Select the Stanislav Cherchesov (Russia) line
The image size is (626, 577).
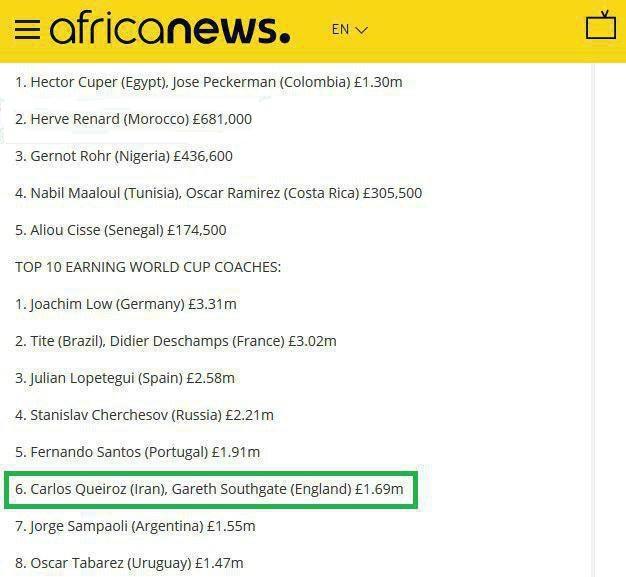[x=144, y=415]
